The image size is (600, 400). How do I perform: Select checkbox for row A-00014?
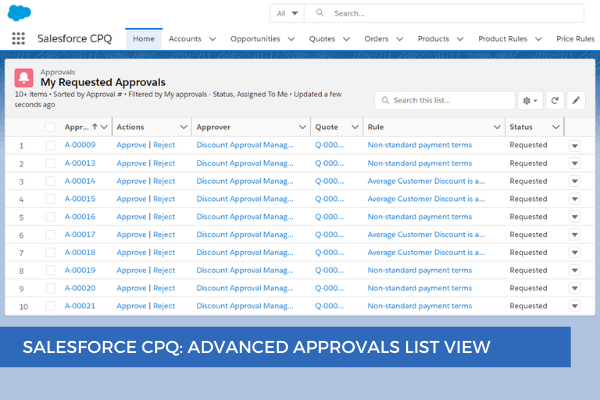click(x=50, y=181)
